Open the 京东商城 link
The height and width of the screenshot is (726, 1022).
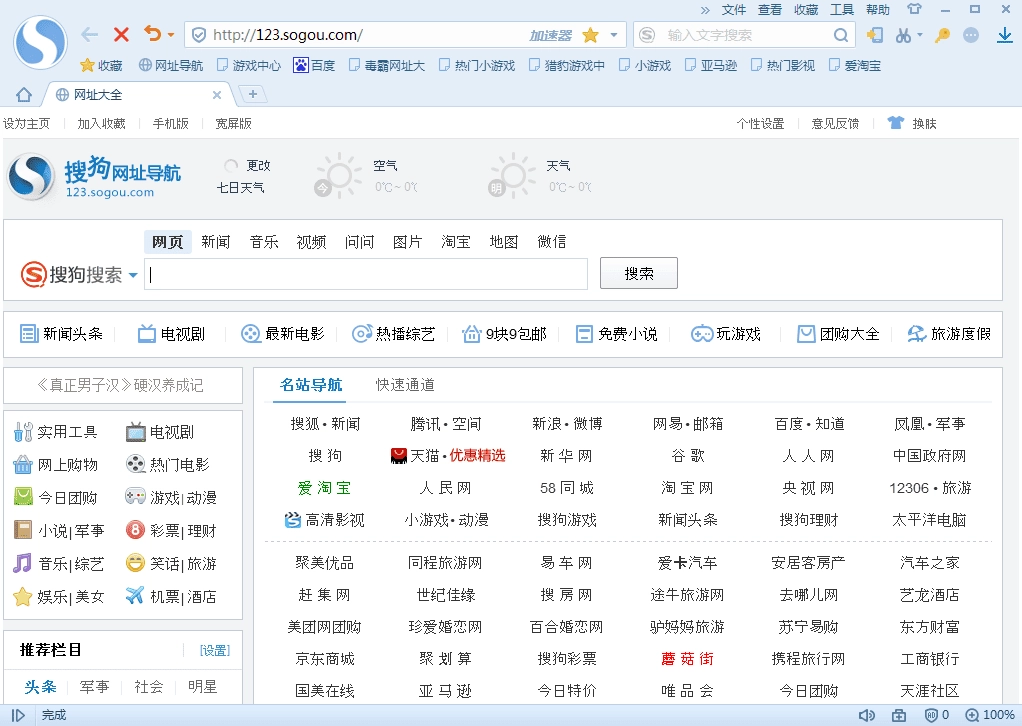[x=325, y=659]
